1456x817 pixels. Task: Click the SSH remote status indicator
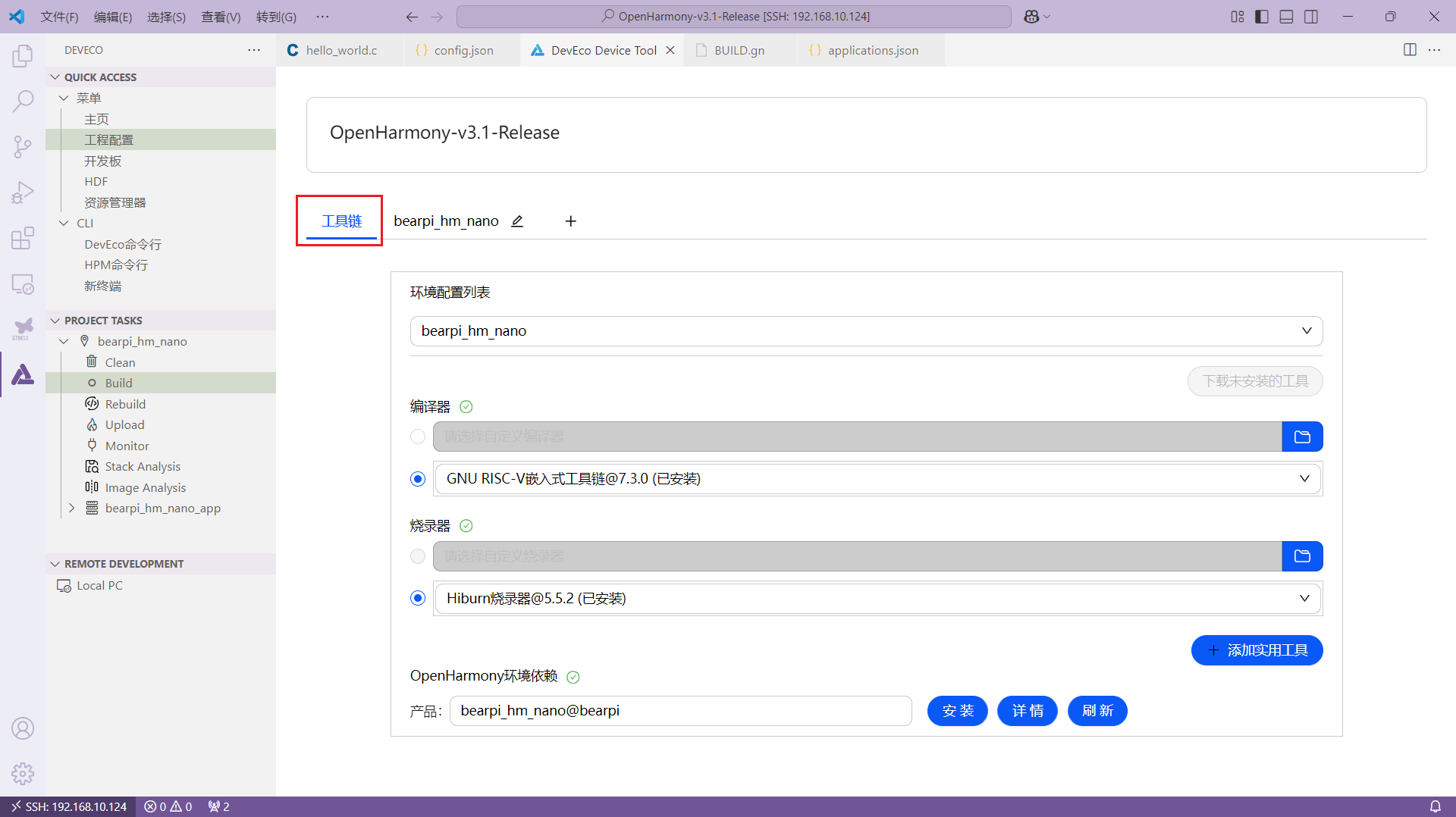(68, 806)
